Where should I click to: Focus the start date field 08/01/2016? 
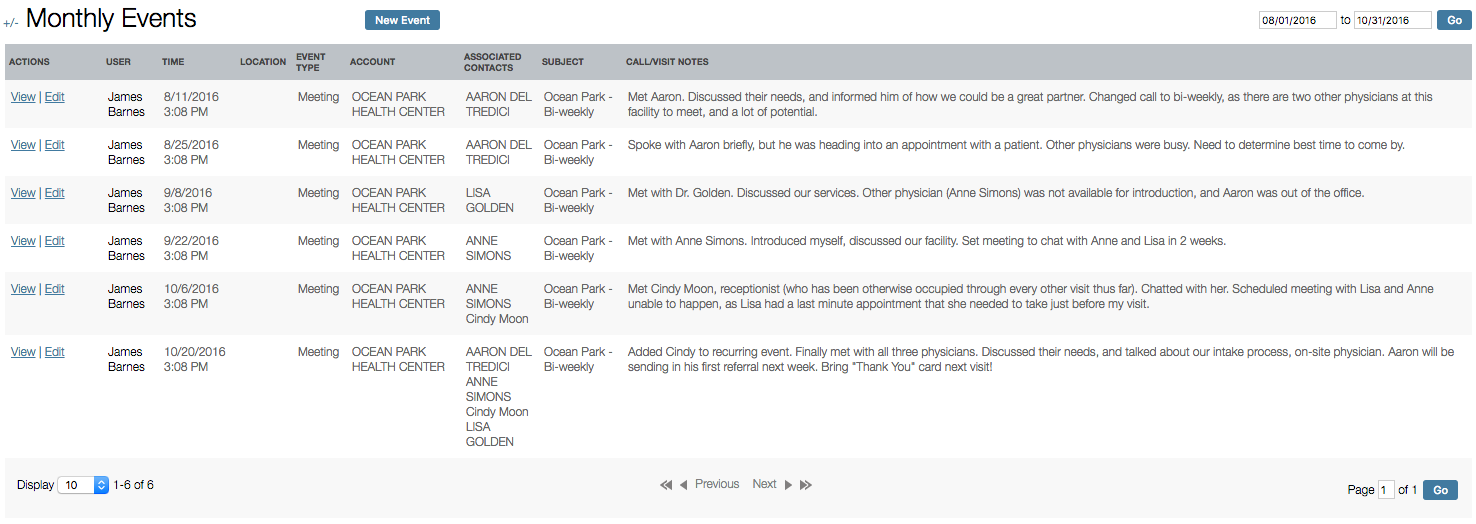[1298, 20]
